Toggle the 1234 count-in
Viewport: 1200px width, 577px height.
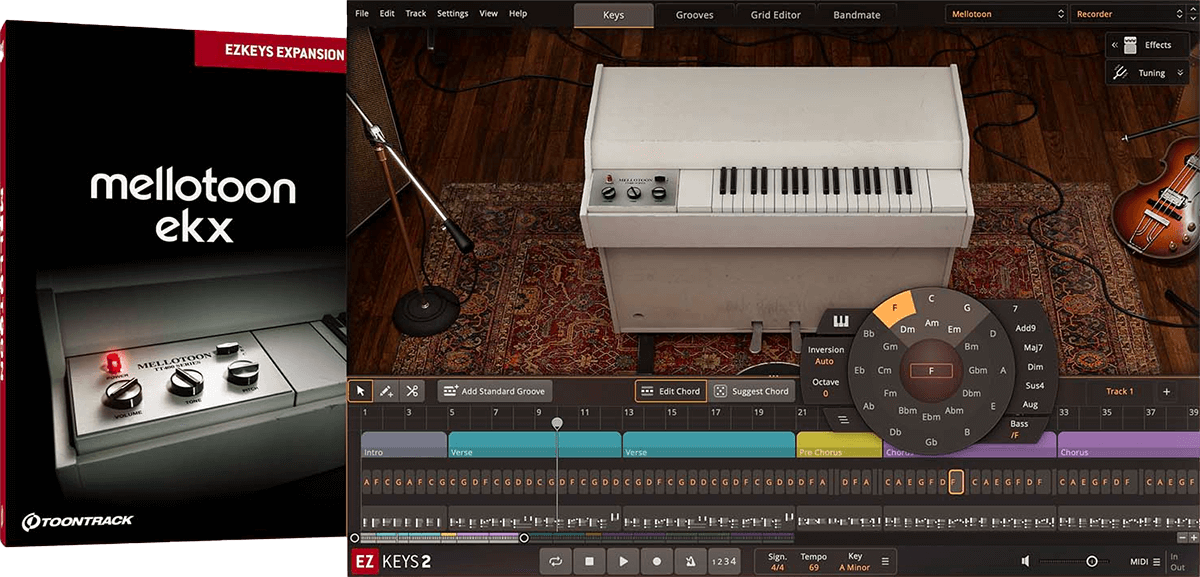724,561
